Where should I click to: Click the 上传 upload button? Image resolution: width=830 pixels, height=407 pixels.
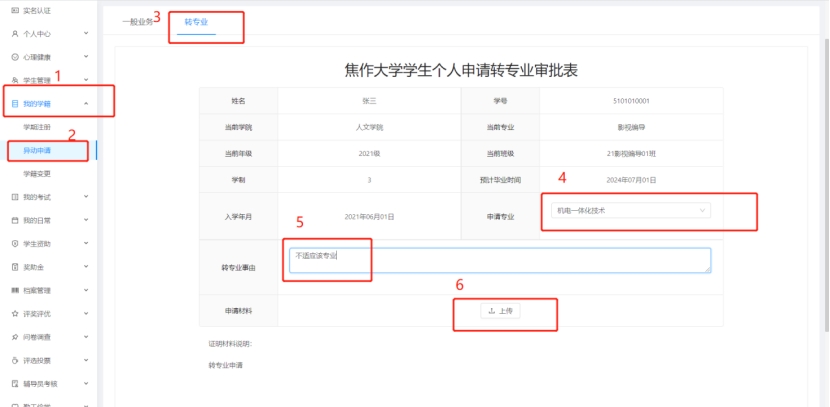click(x=500, y=311)
